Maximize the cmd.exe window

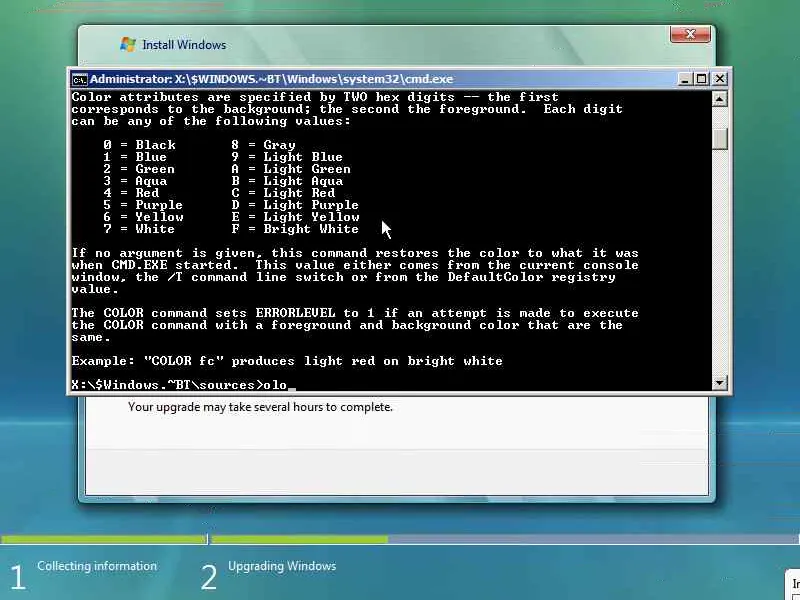pos(702,79)
